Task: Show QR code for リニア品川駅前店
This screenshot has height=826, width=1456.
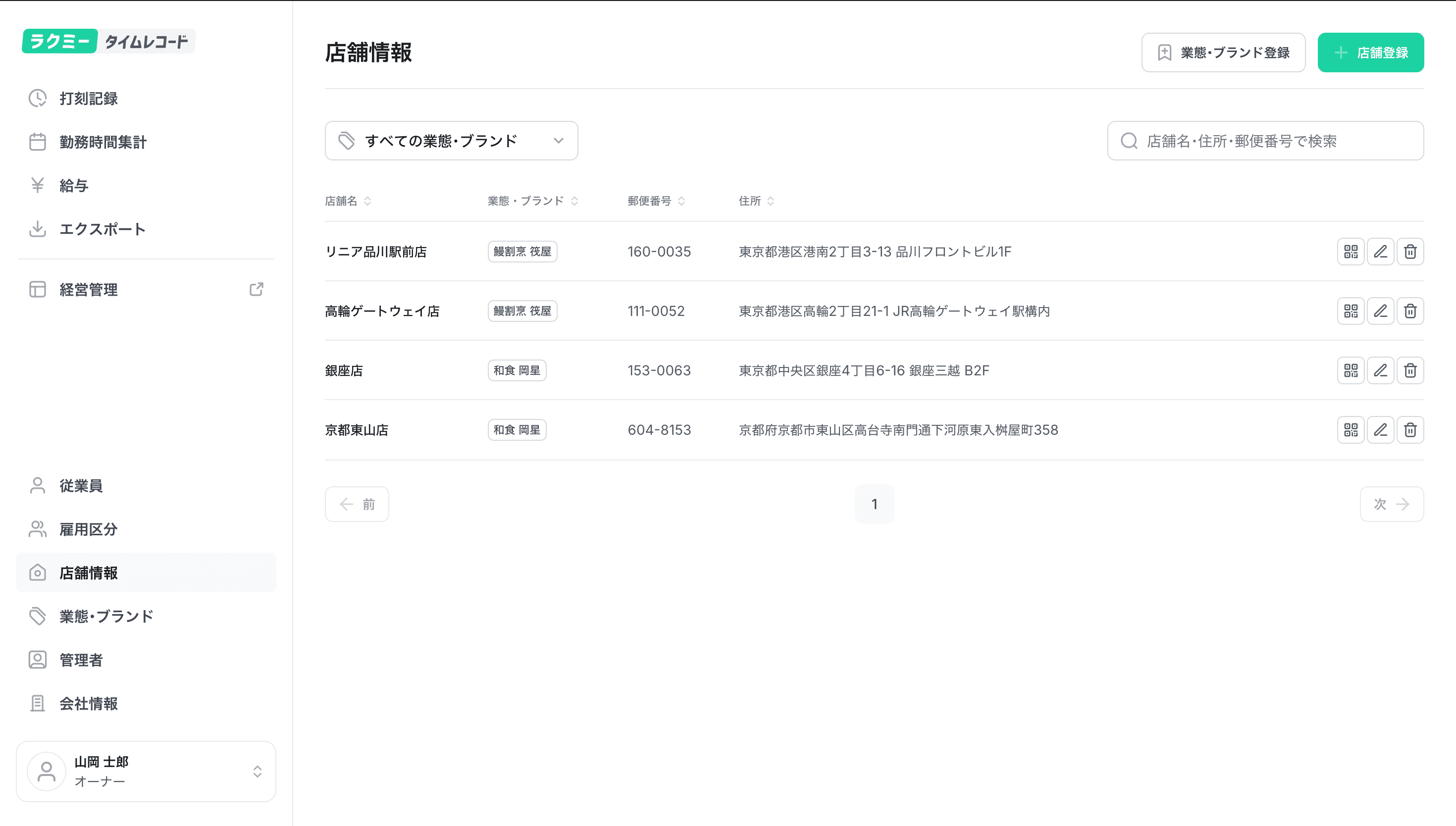Action: coord(1351,252)
